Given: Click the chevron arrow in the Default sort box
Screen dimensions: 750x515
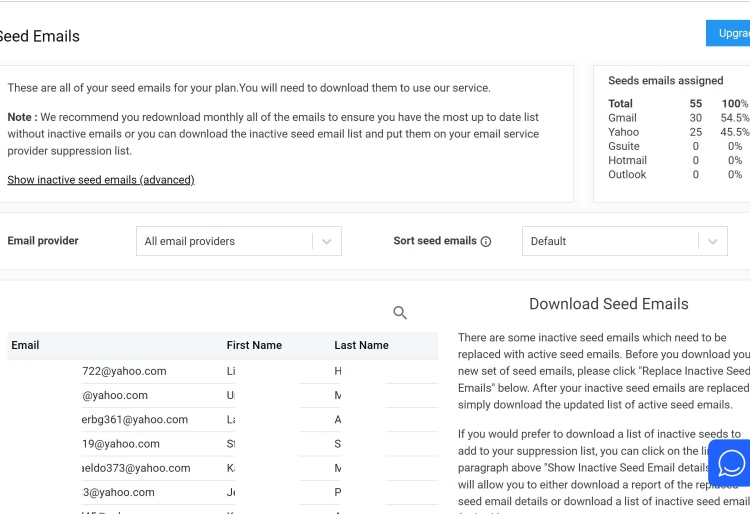Looking at the screenshot, I should tap(712, 241).
